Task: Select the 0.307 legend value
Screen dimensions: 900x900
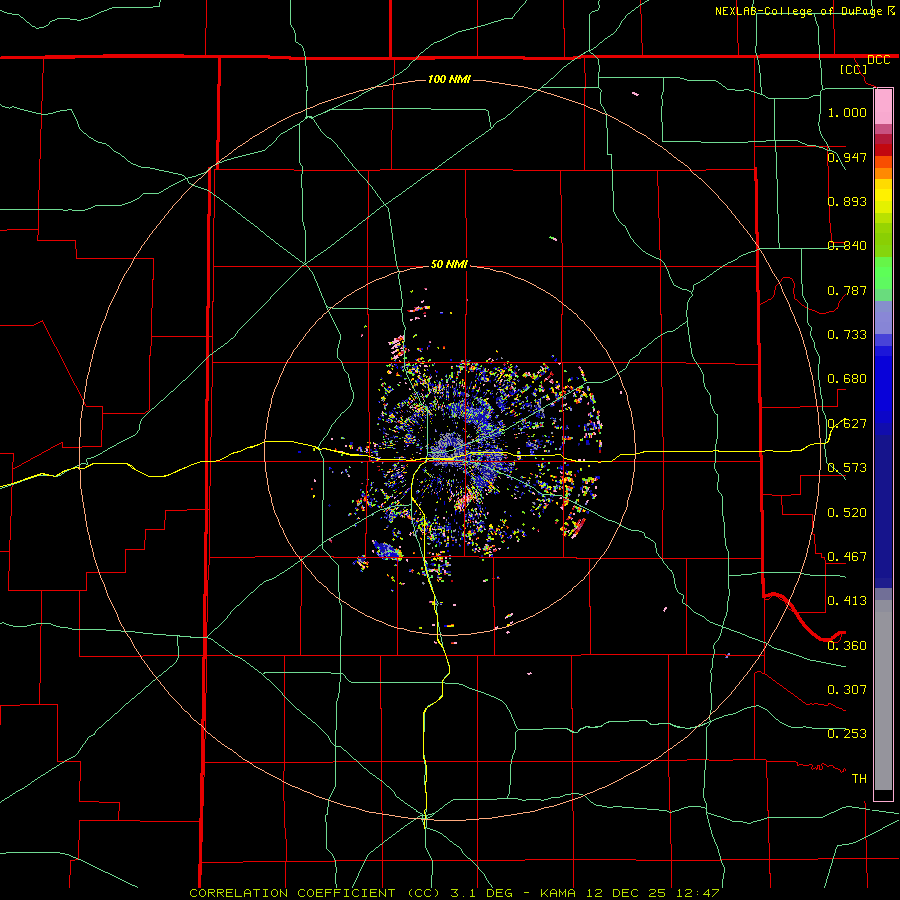Action: 847,689
